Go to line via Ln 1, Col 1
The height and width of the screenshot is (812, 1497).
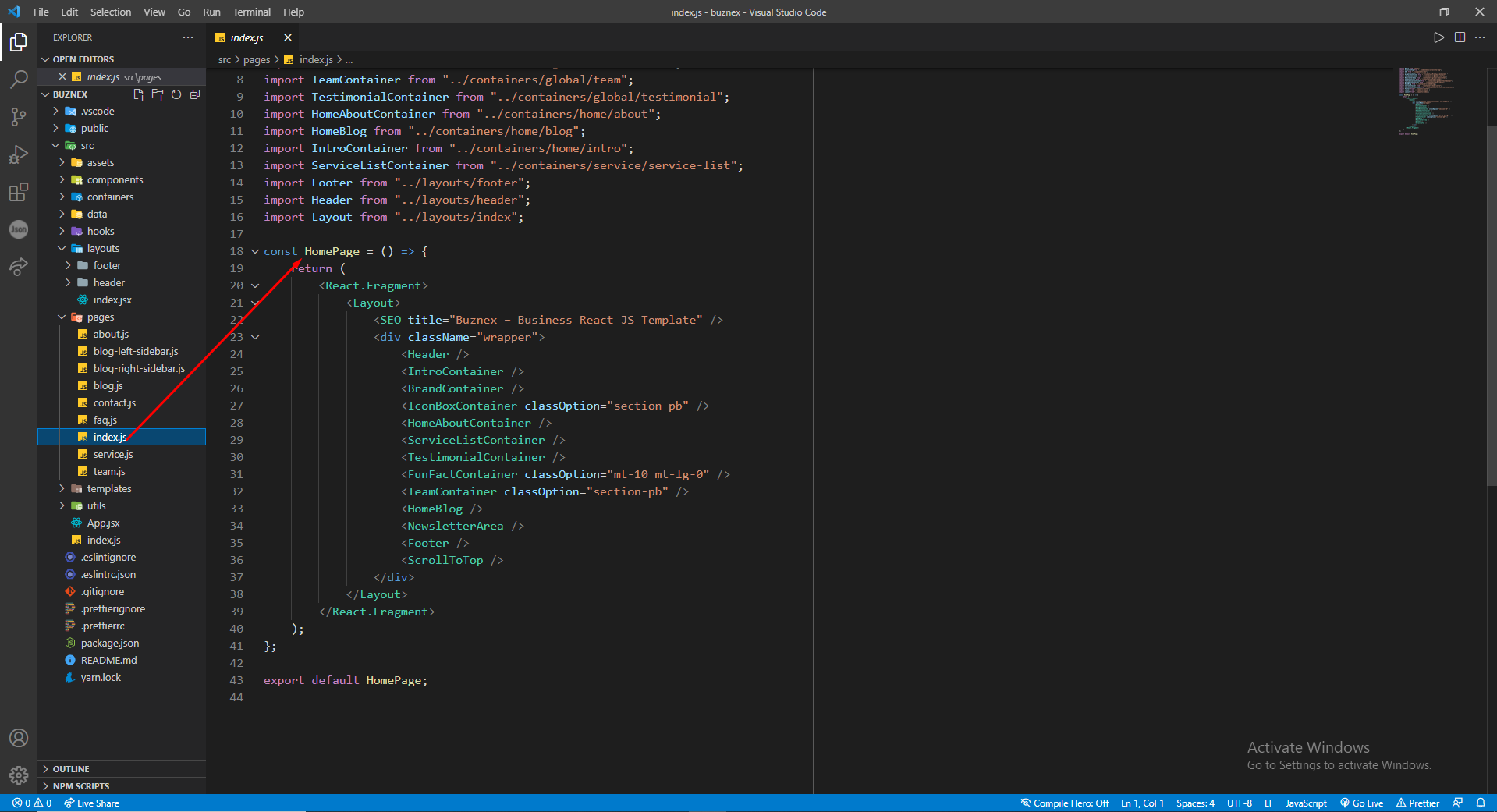coord(1143,803)
